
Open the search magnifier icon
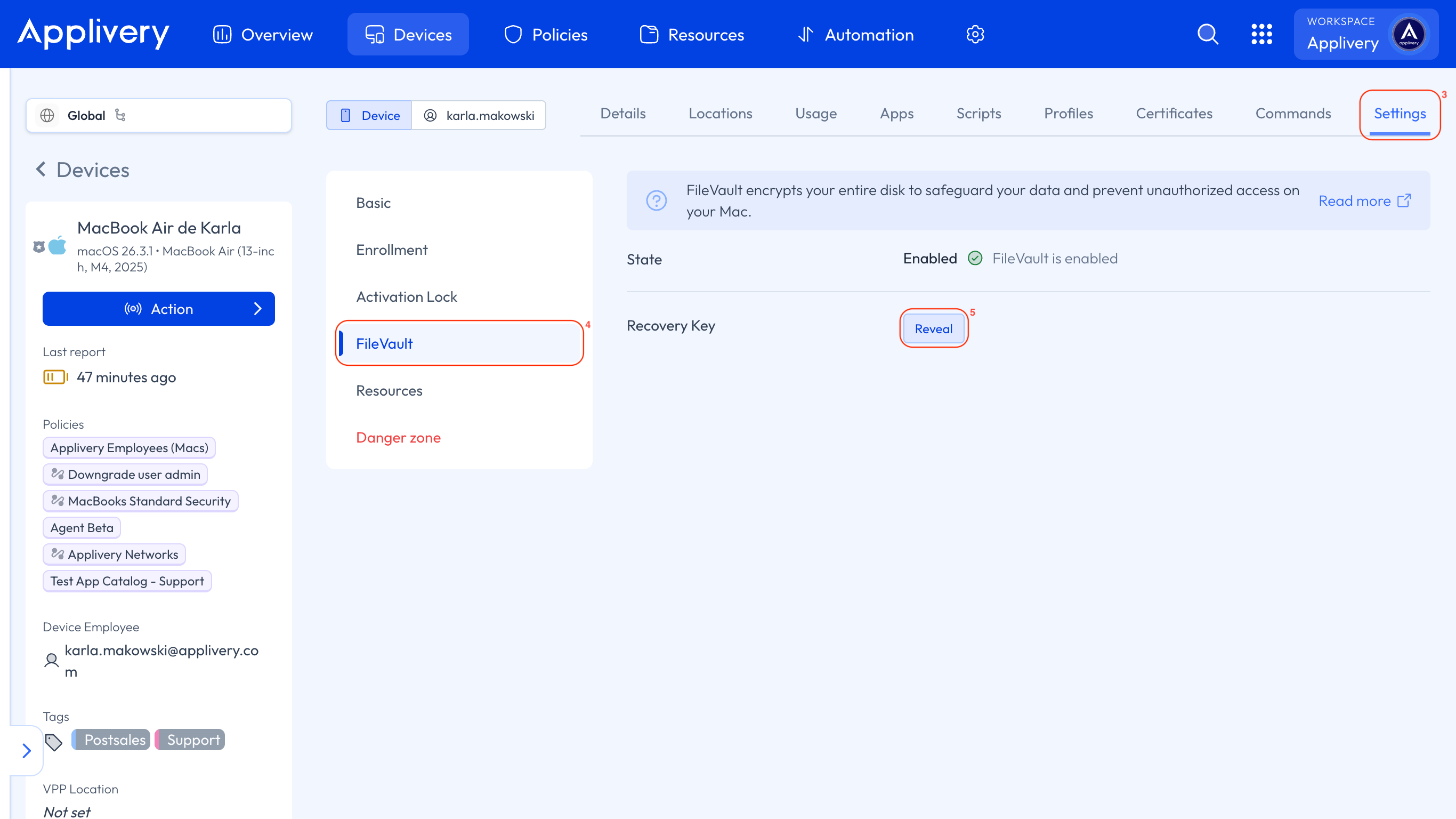click(x=1207, y=34)
